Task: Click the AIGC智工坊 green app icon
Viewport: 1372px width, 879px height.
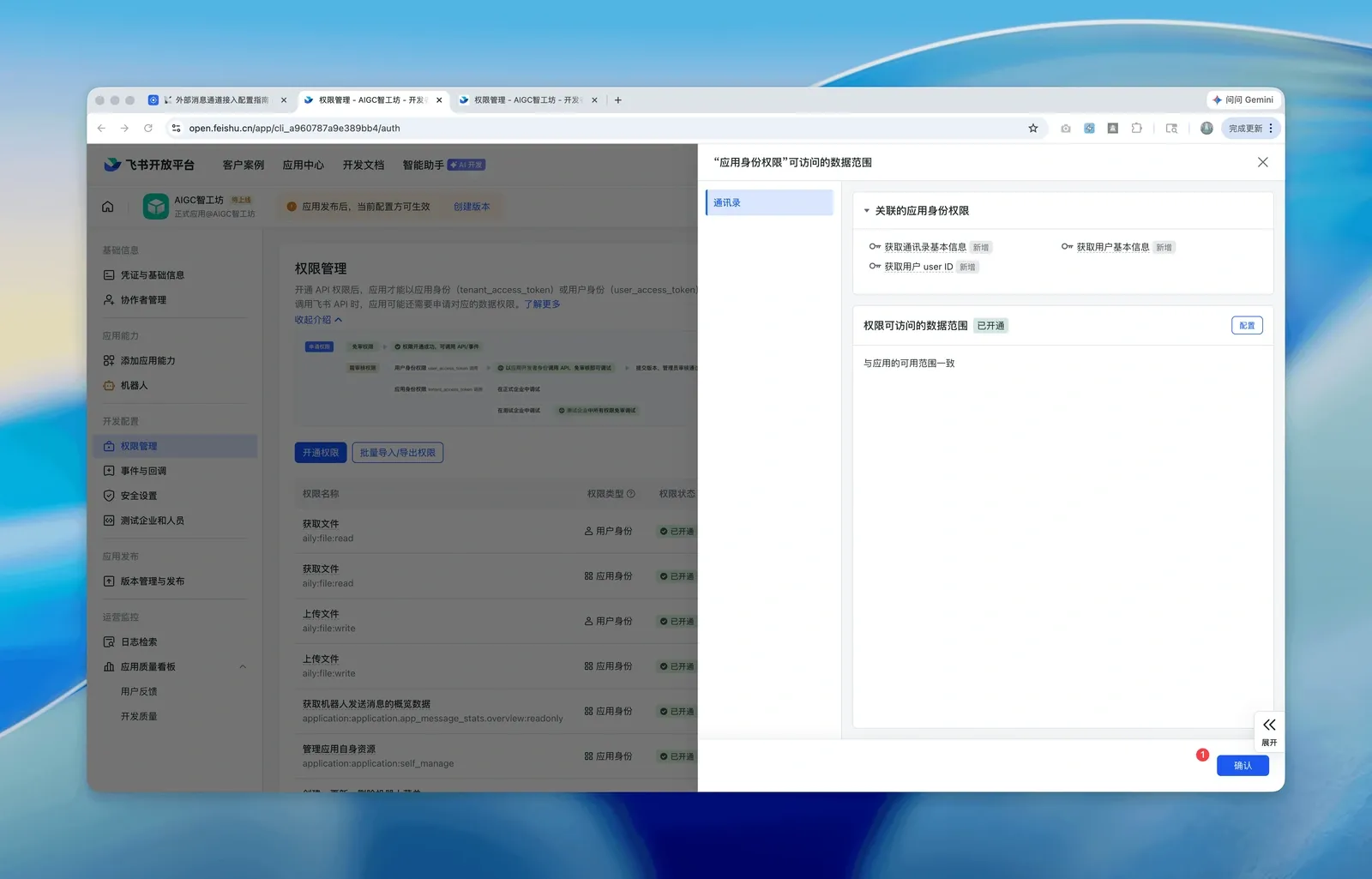Action: coord(155,207)
